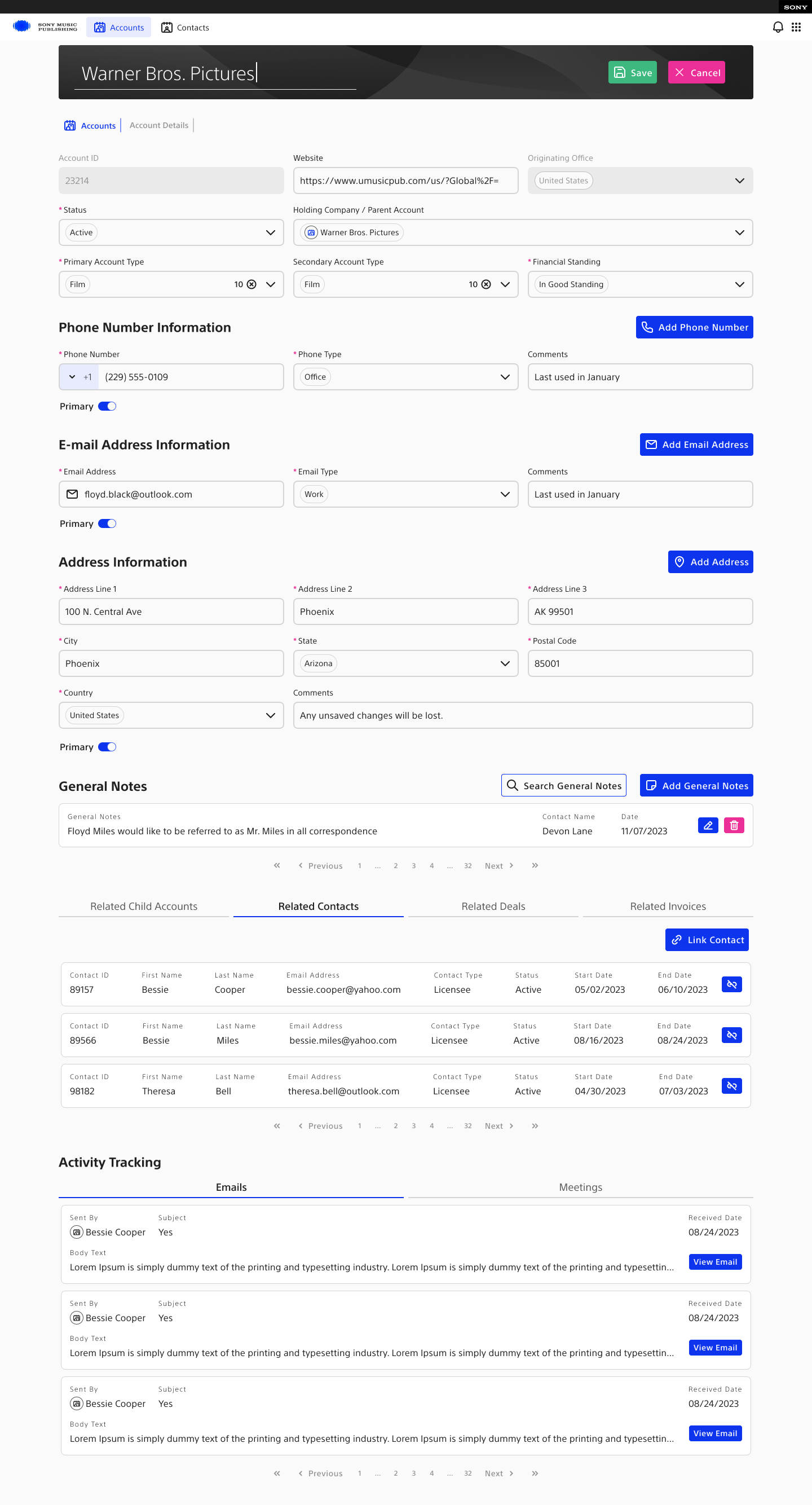Screen dimensions: 812x1505
Task: Click the Account Details breadcrumb
Action: point(159,126)
